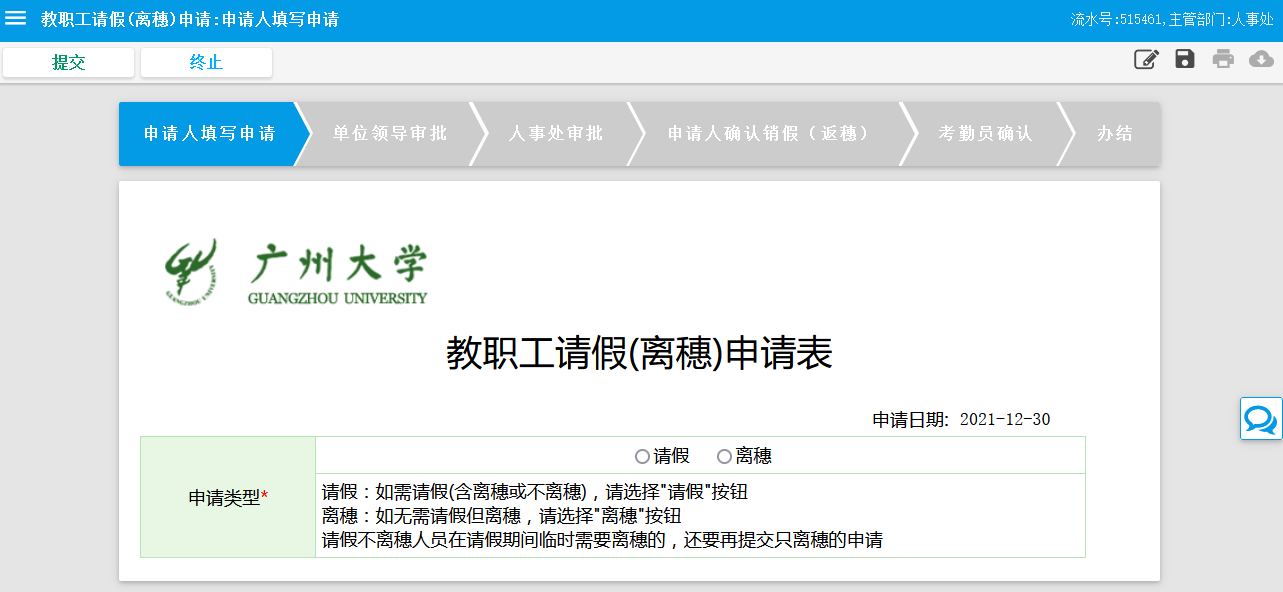The image size is (1283, 592).
Task: Select the 申请人填写申请 workflow step
Action: (x=209, y=134)
